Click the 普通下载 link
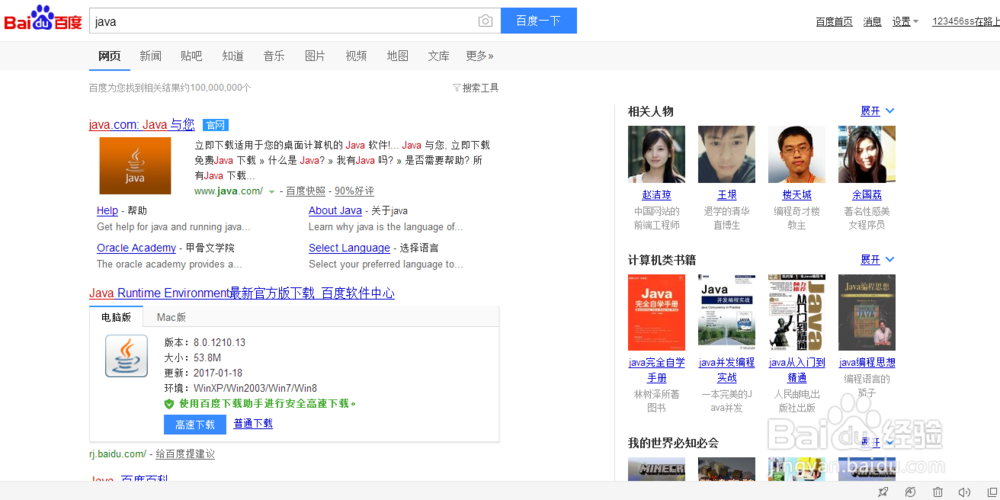The height and width of the screenshot is (500, 1000). [x=253, y=423]
